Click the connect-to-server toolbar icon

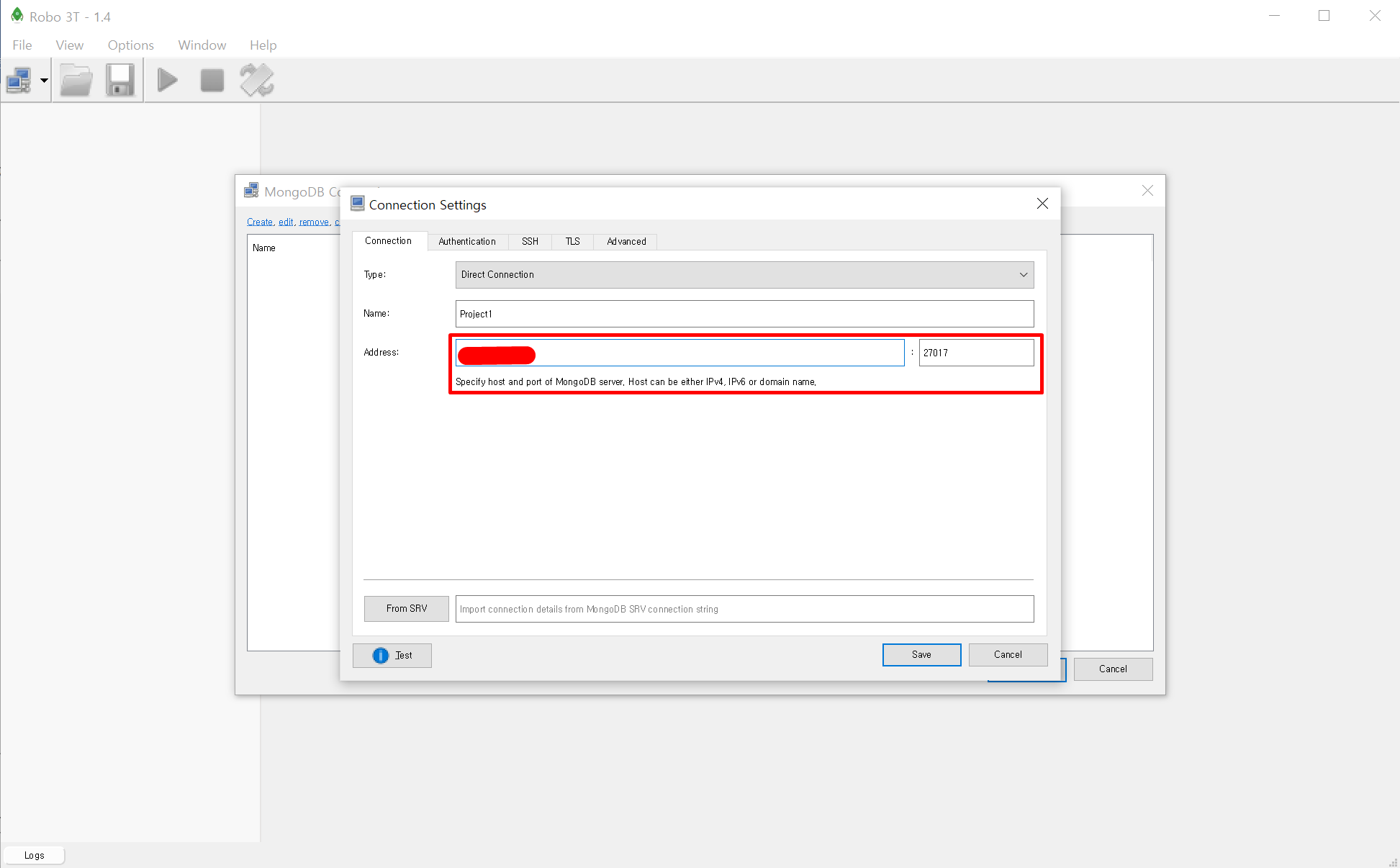click(x=19, y=80)
